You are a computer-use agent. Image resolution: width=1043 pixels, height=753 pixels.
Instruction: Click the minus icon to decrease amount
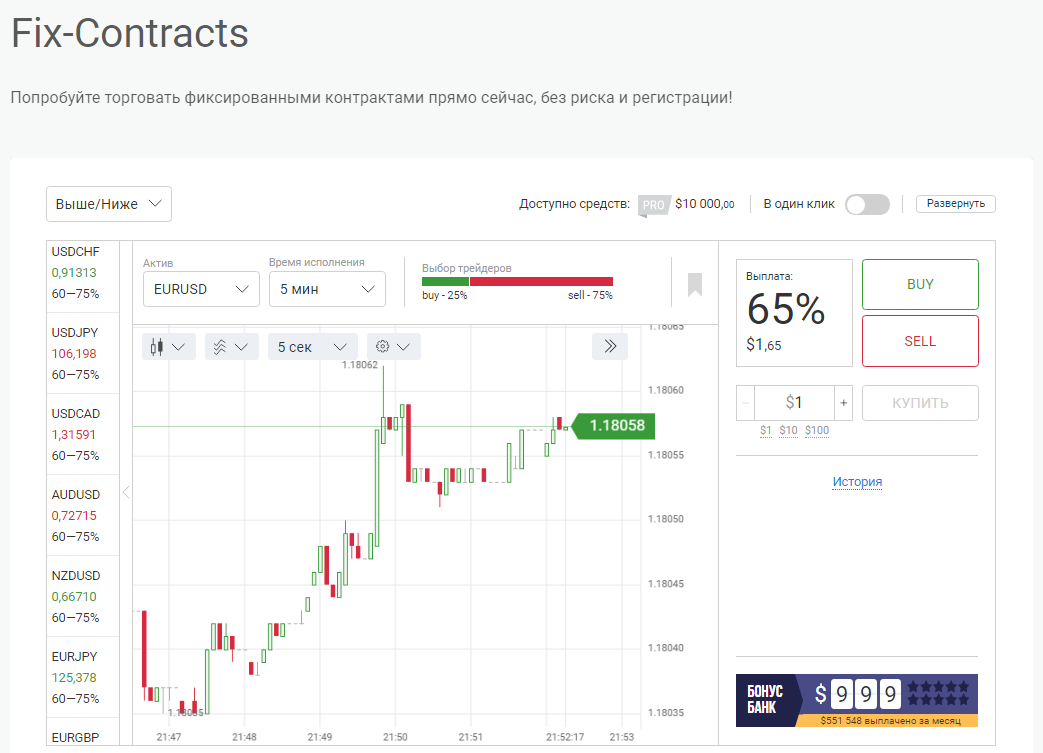(746, 403)
